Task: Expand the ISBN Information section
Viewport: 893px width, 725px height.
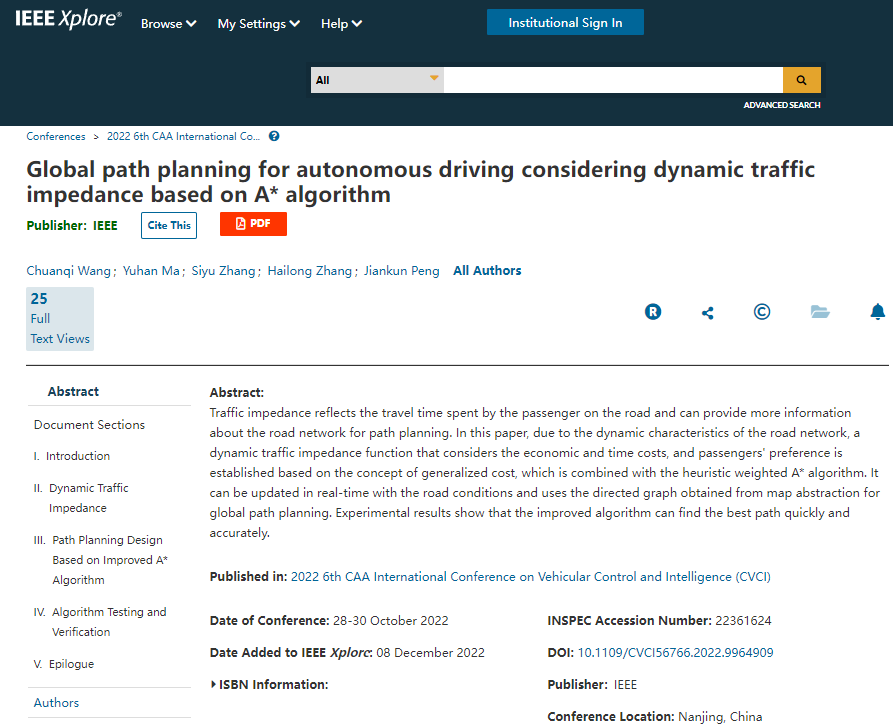Action: tap(270, 685)
